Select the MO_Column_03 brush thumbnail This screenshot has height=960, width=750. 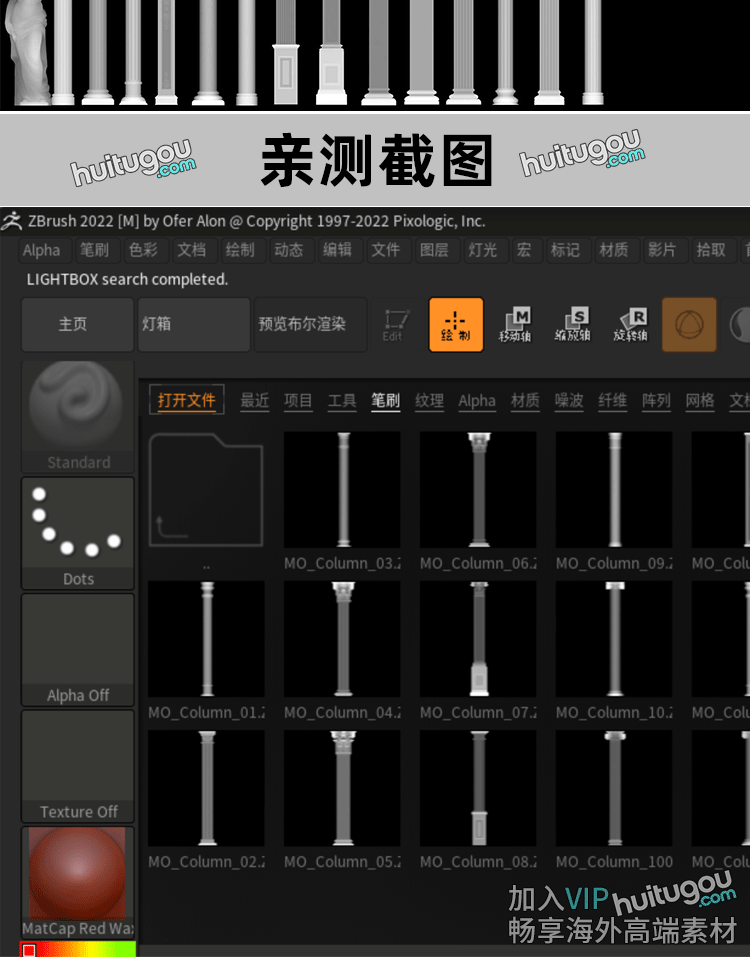tap(342, 490)
